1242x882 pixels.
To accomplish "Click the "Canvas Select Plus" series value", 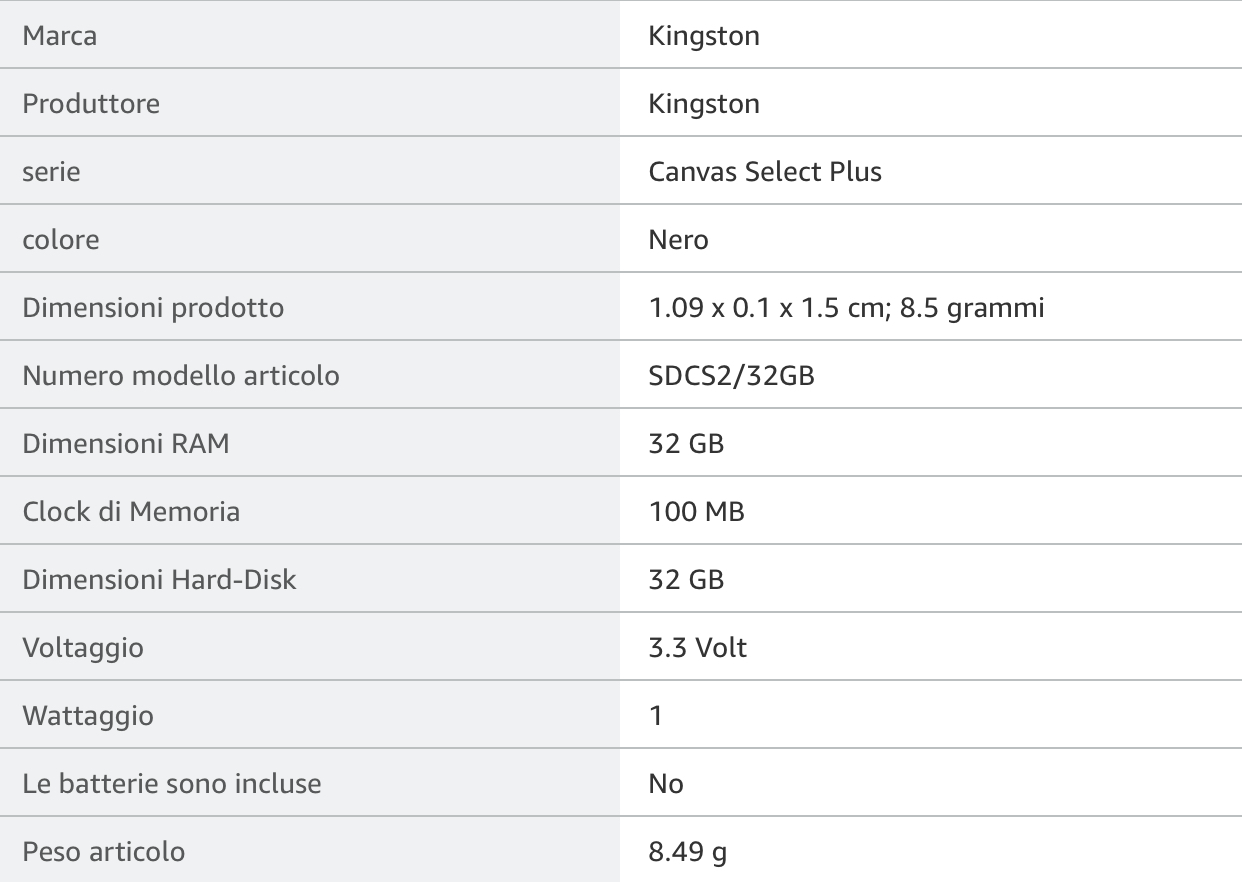I will [x=765, y=172].
